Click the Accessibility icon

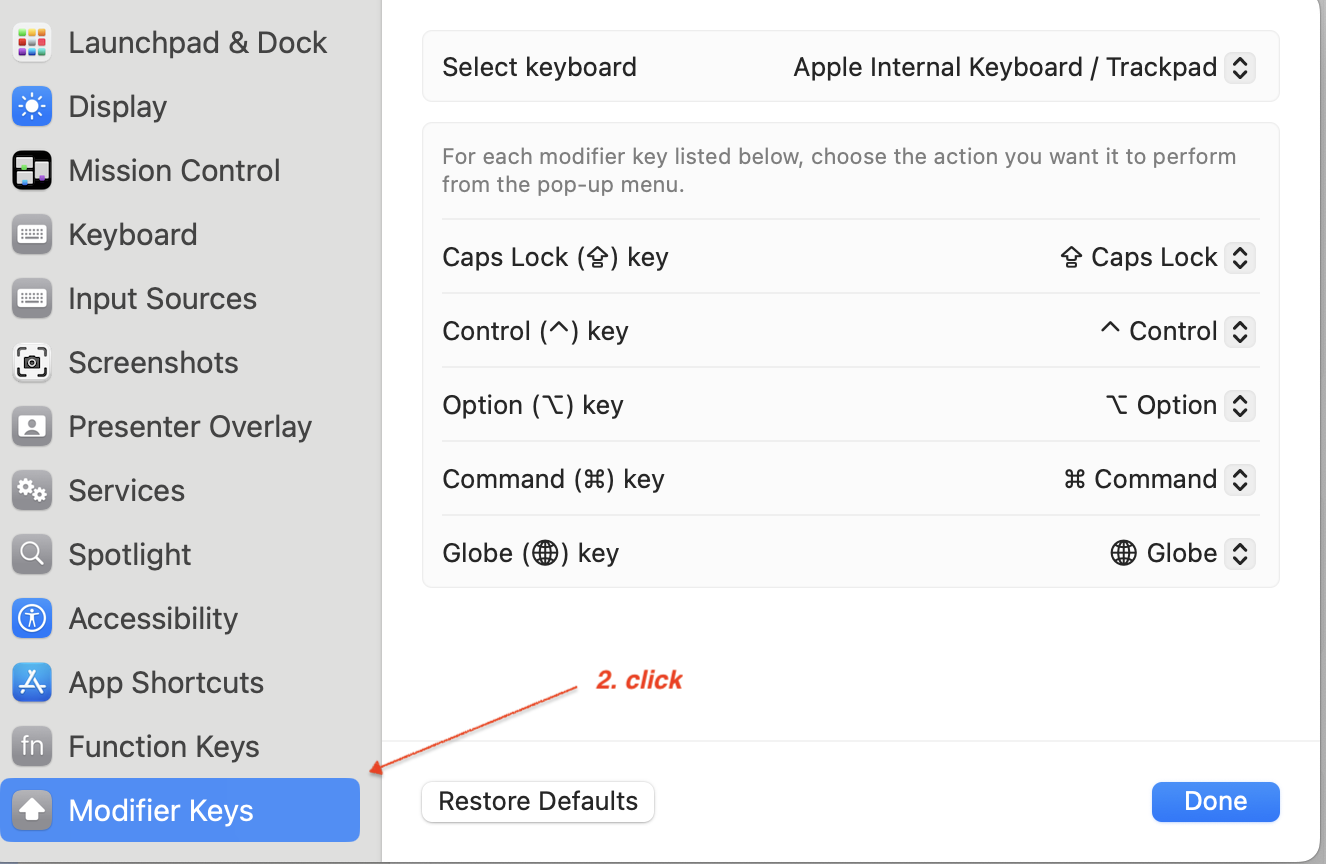click(x=32, y=618)
